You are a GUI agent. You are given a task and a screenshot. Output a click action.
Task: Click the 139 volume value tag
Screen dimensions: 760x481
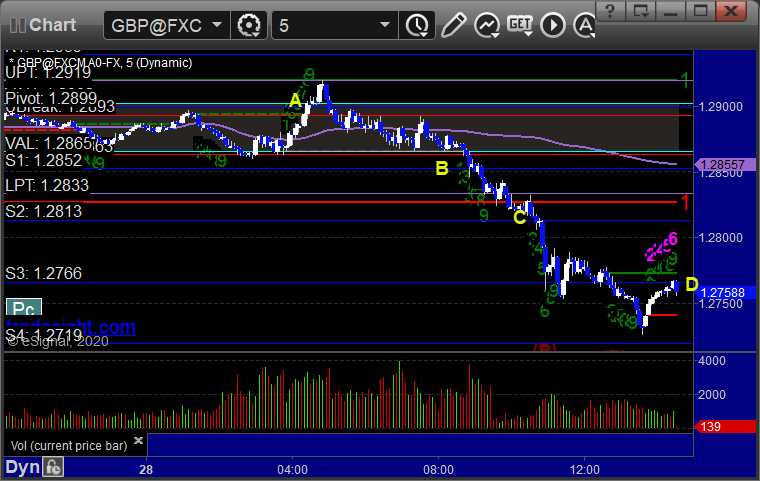coord(726,427)
